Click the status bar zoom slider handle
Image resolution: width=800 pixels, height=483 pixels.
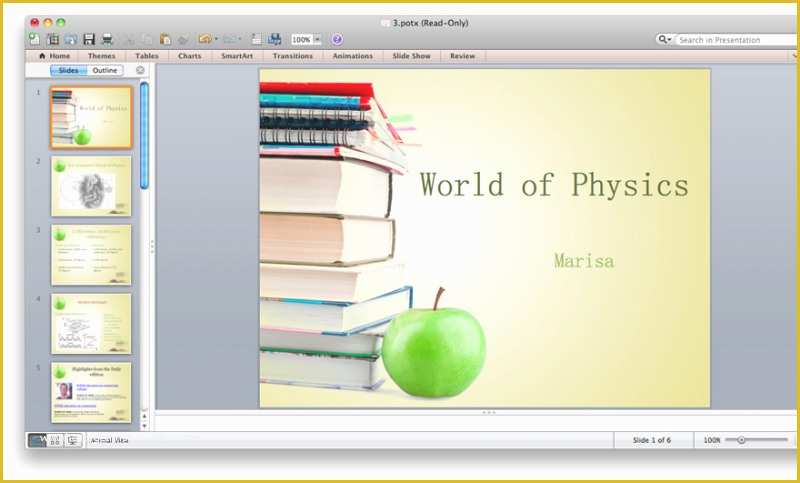[x=741, y=440]
